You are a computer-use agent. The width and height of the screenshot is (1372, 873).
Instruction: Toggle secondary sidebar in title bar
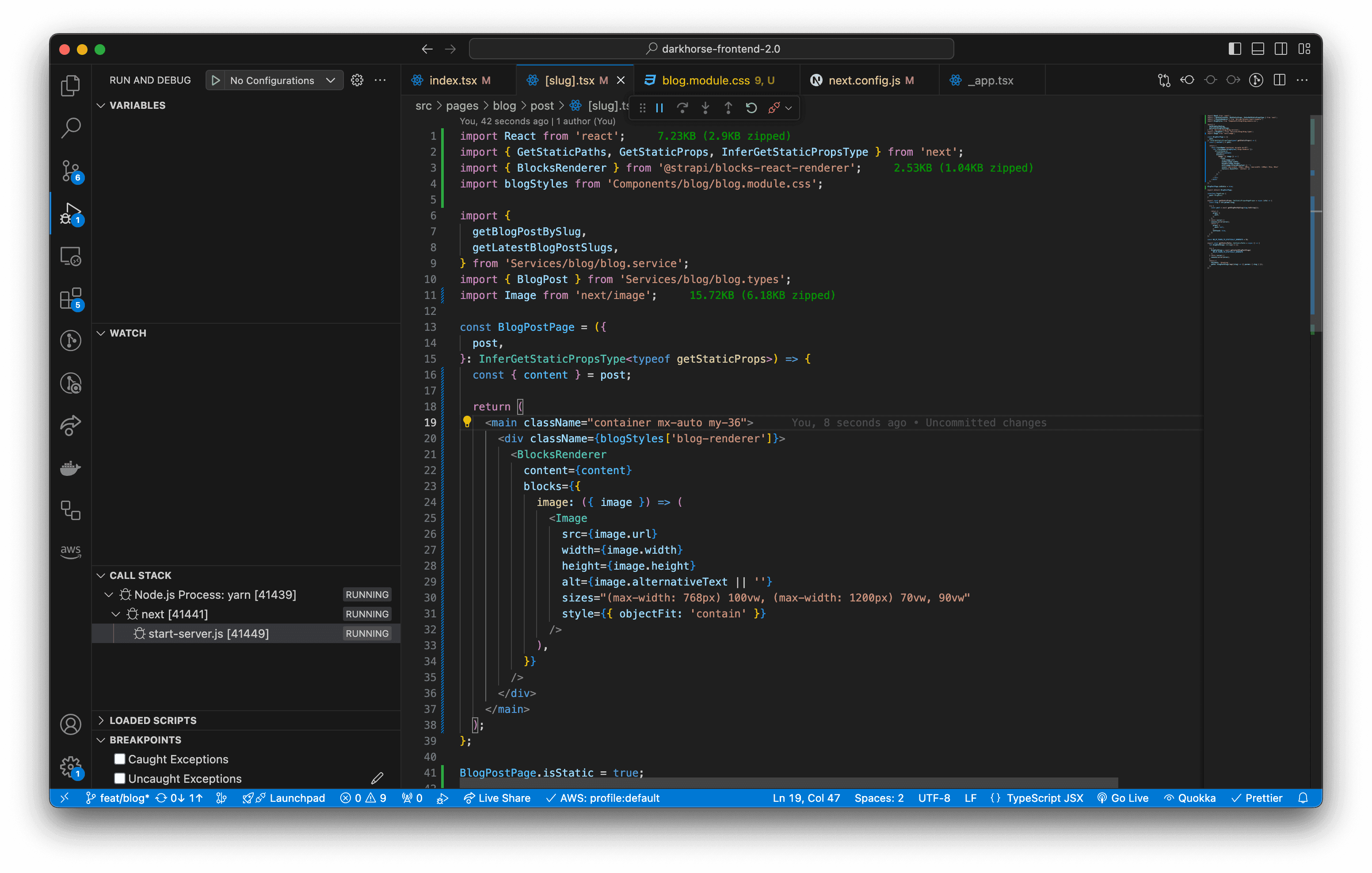point(1281,49)
